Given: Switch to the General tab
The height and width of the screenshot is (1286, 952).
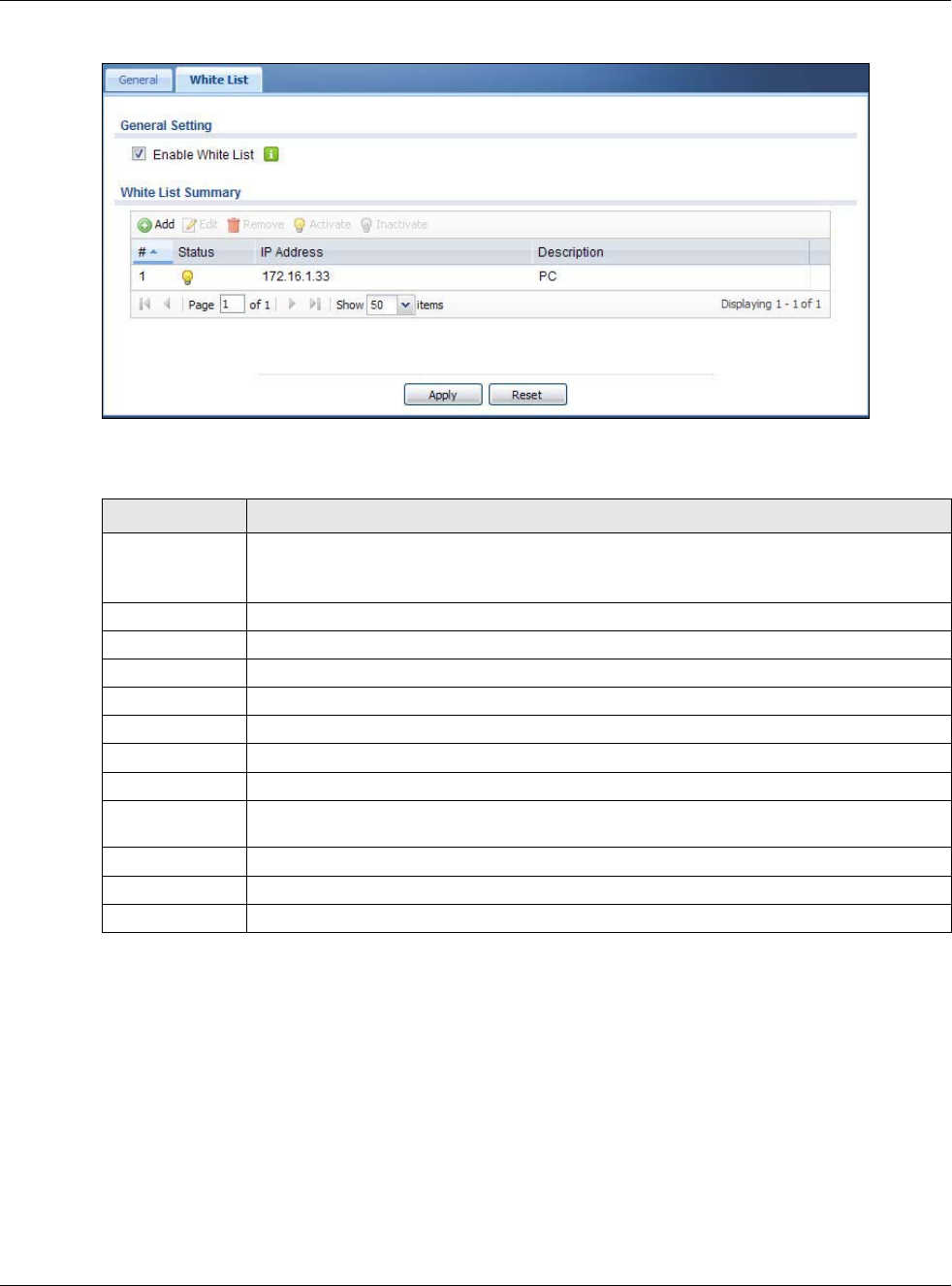Looking at the screenshot, I should [139, 80].
